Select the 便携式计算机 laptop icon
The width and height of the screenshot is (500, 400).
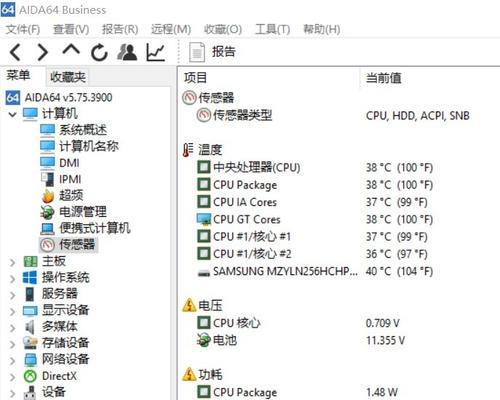[x=47, y=228]
